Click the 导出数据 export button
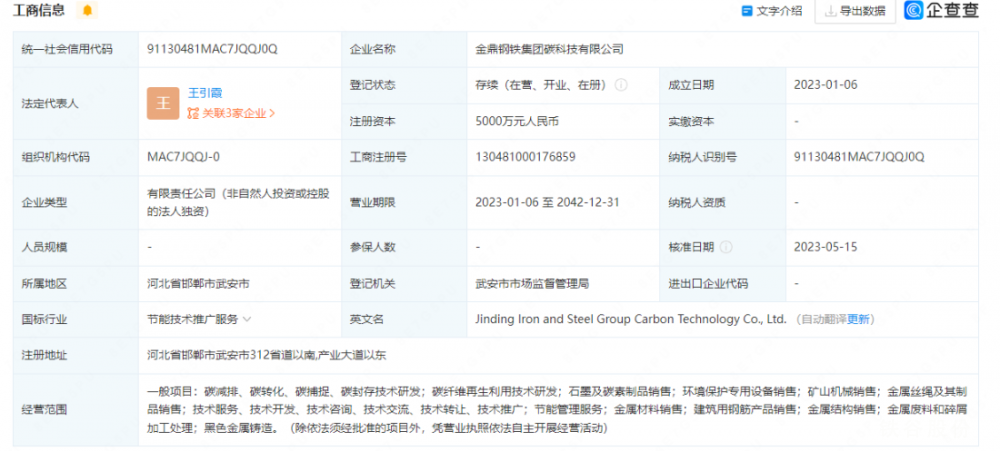 [855, 11]
